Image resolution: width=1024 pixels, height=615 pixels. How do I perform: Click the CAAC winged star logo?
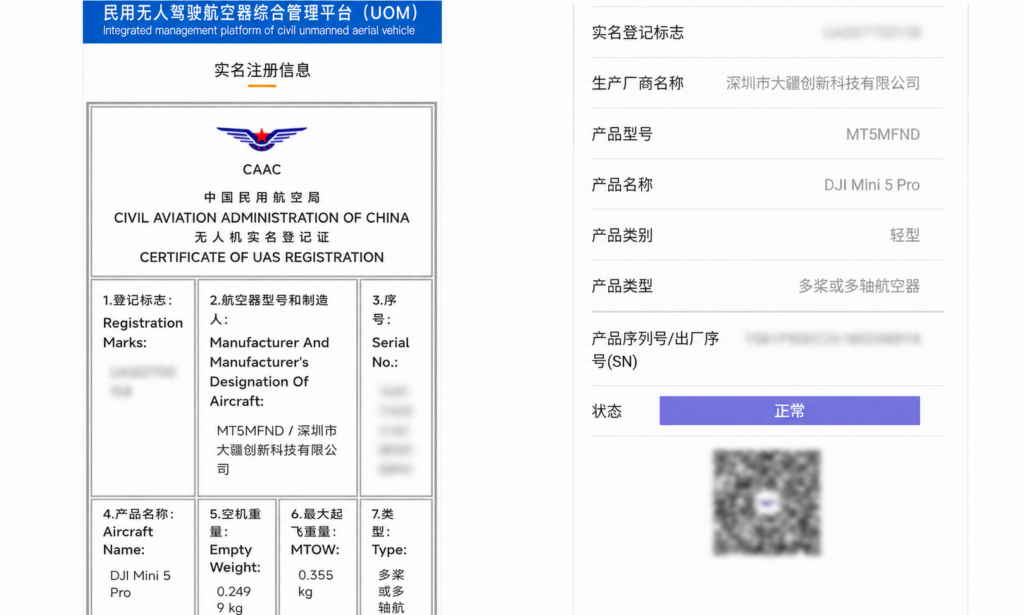pos(261,138)
